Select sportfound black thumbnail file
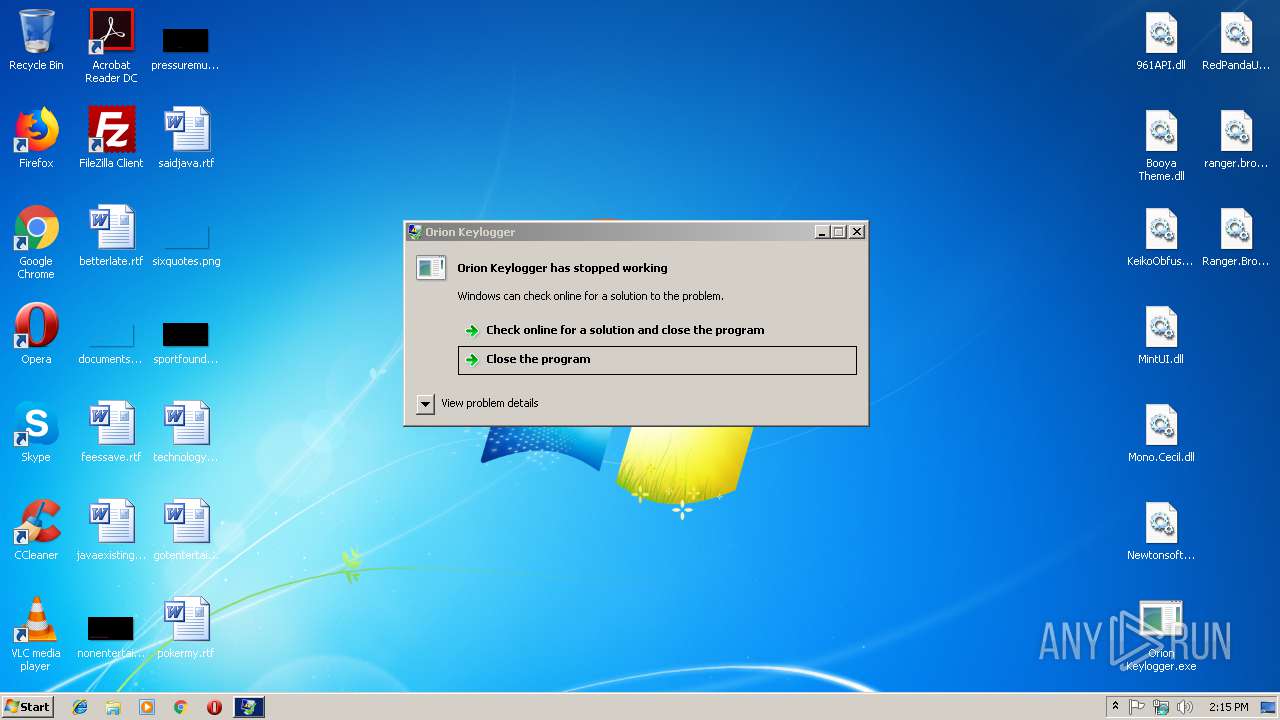 click(x=186, y=344)
